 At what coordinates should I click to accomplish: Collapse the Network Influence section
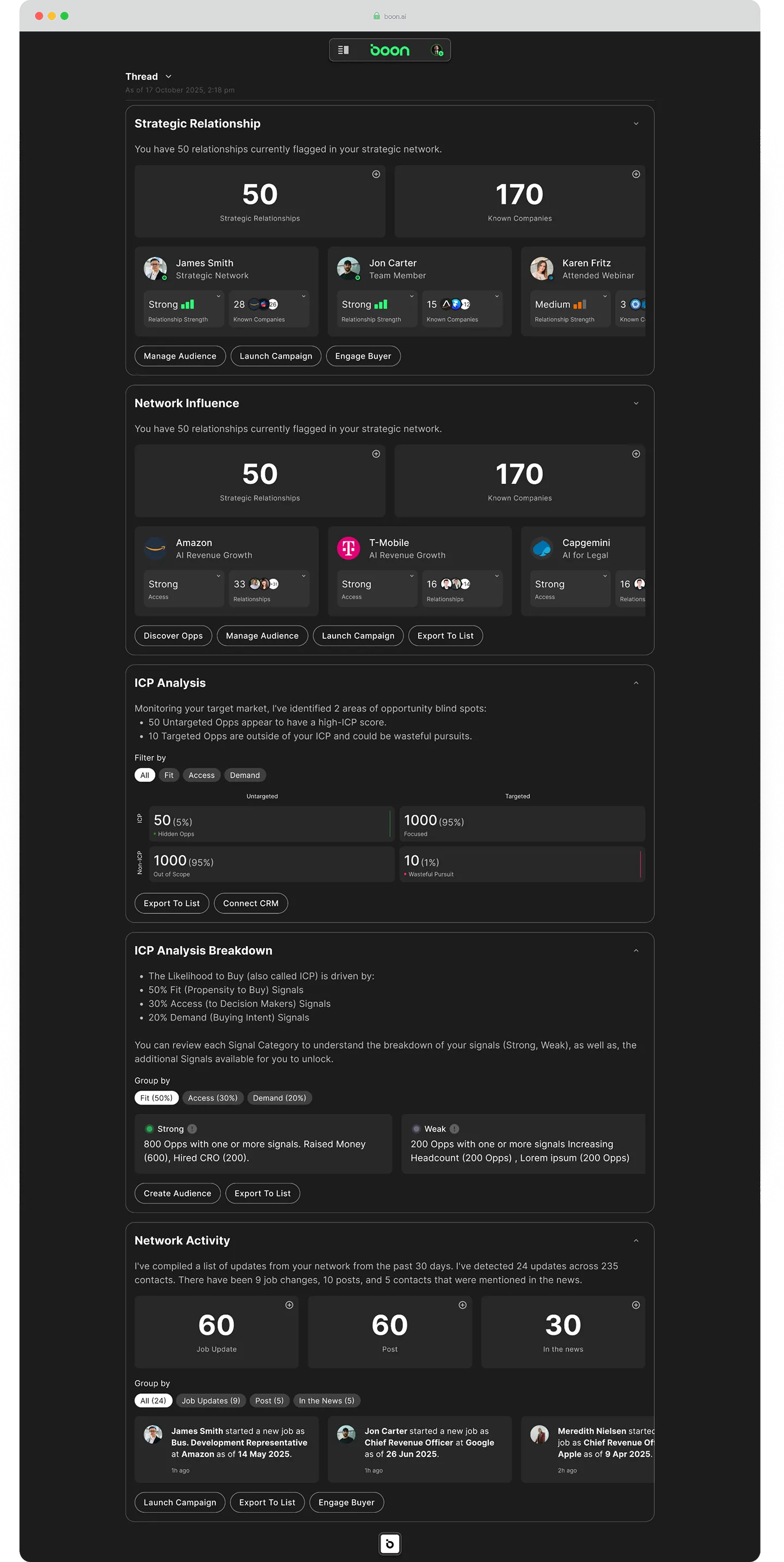[x=635, y=403]
